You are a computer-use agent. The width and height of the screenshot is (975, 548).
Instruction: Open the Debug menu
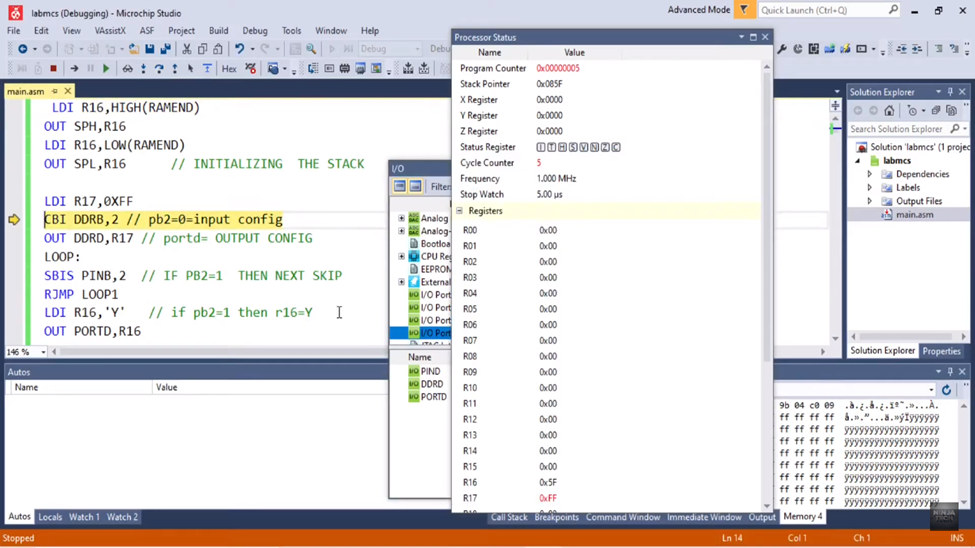pos(255,31)
